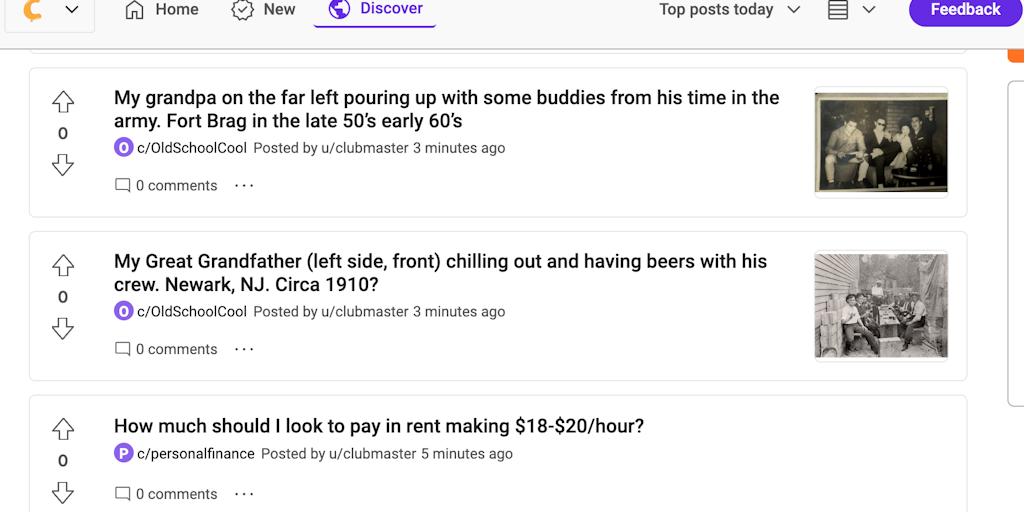Open more options on the grandpa post
Screen dimensions: 1024x512
(x=244, y=185)
